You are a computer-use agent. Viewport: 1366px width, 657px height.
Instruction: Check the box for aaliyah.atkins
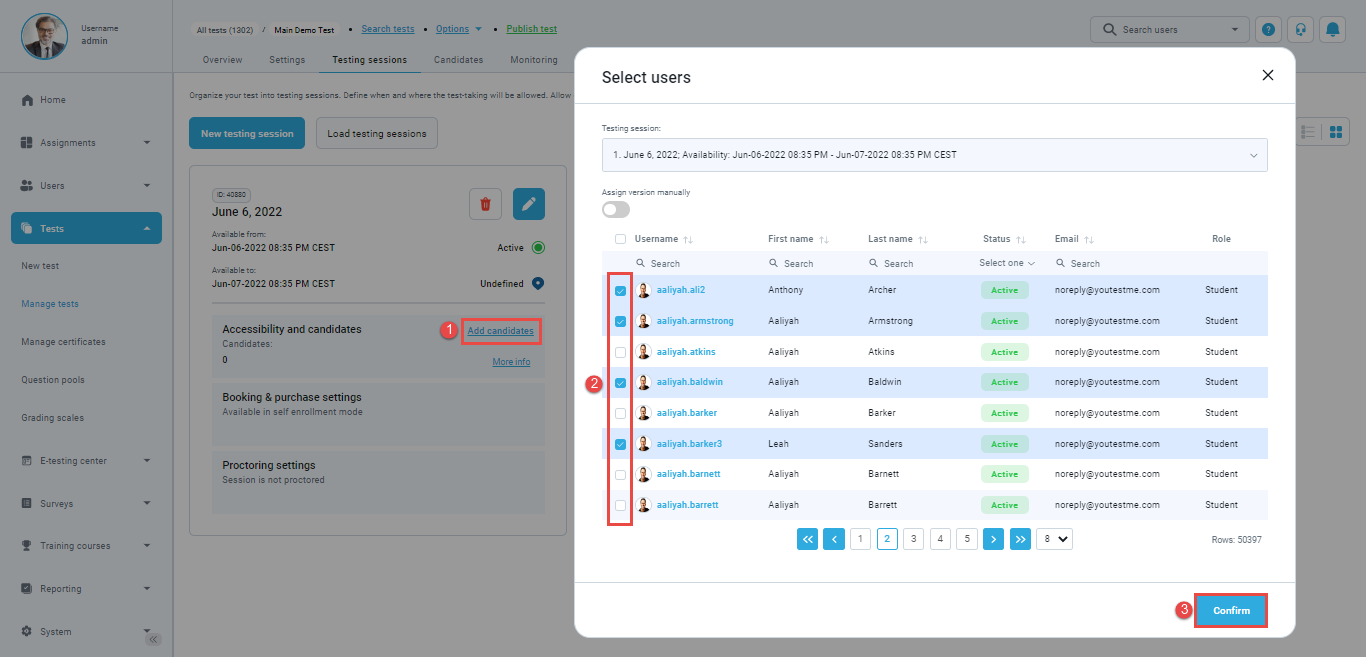pos(621,352)
